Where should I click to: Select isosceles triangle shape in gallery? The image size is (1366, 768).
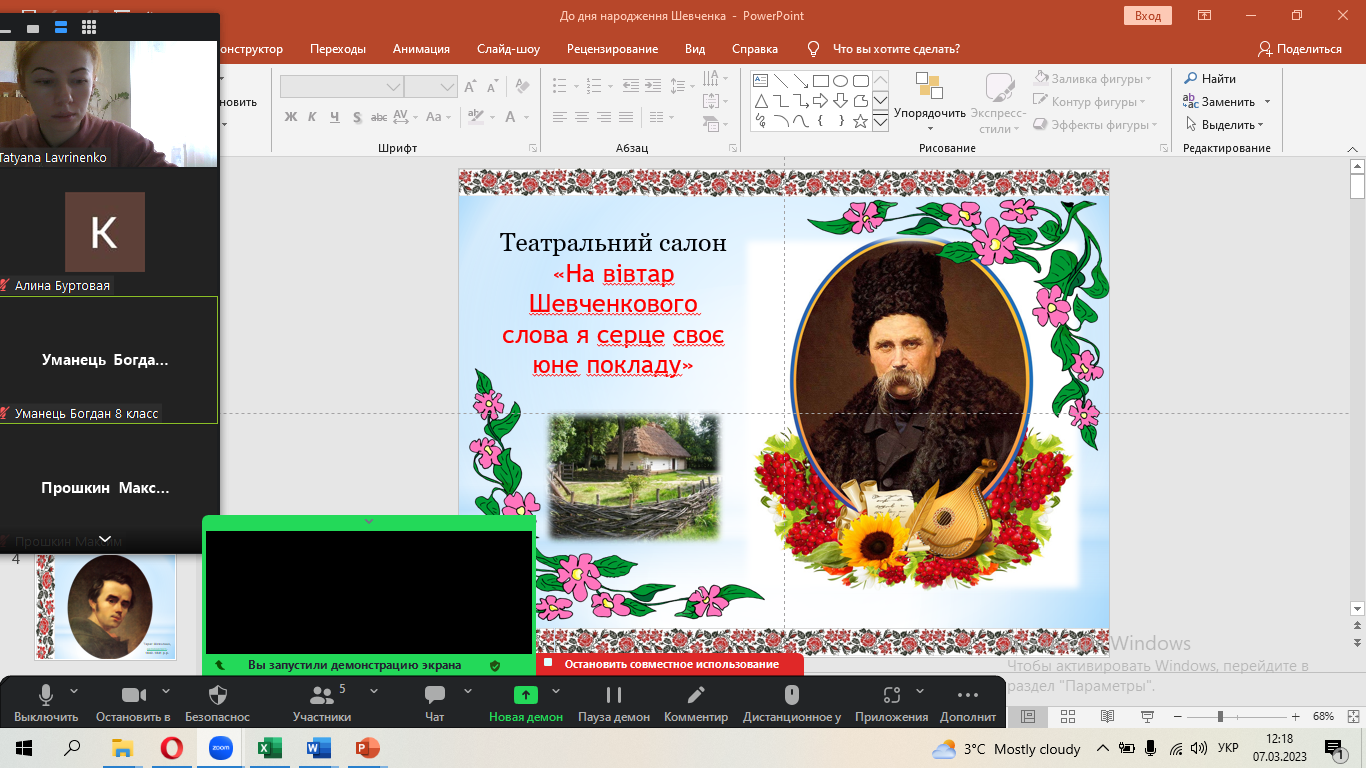[760, 101]
